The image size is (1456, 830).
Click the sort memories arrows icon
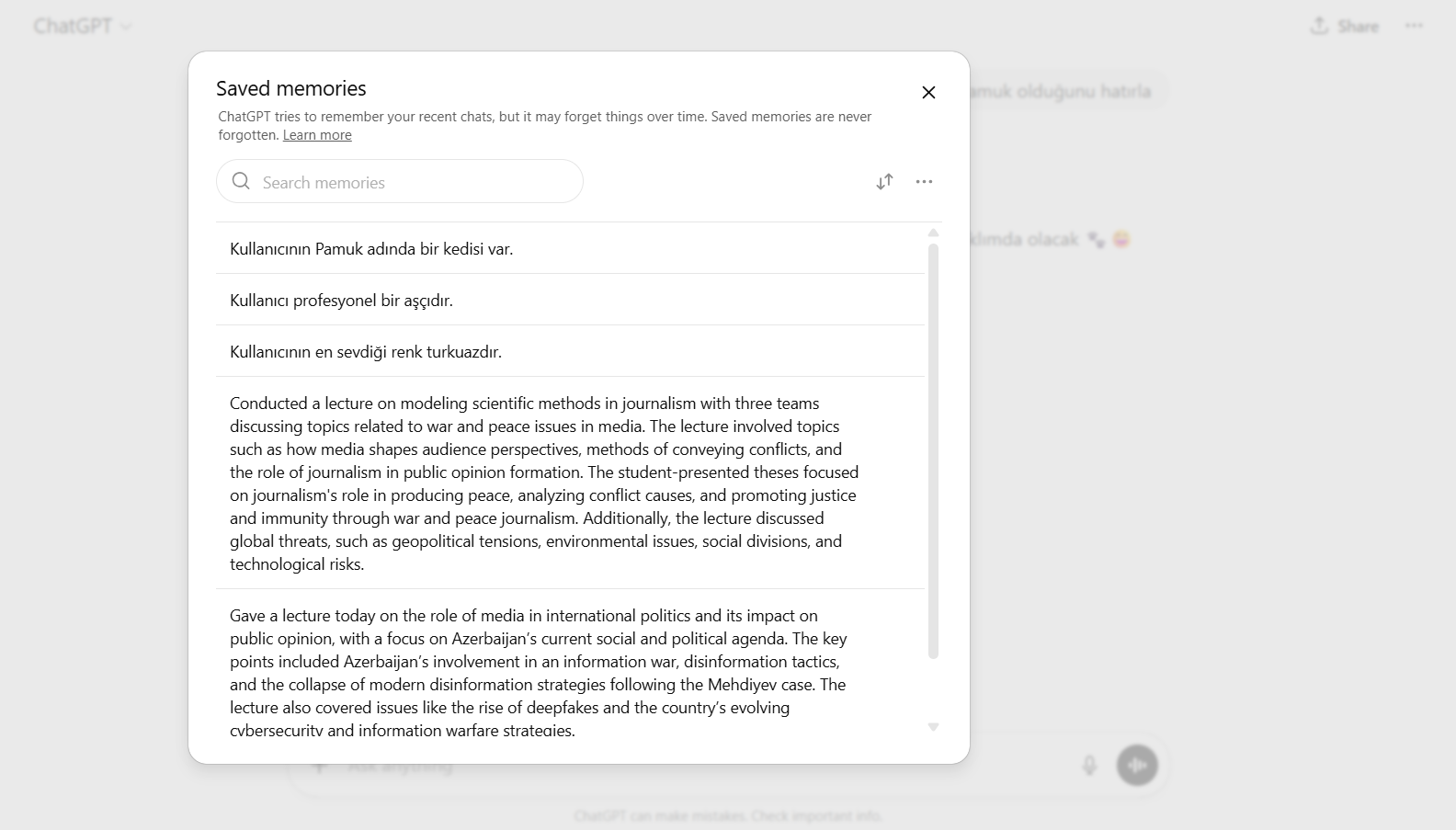pyautogui.click(x=884, y=182)
